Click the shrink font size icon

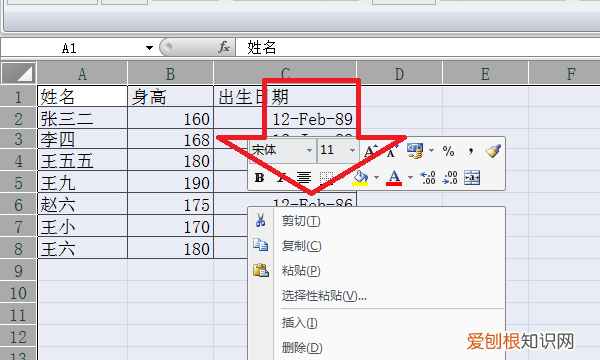point(392,151)
